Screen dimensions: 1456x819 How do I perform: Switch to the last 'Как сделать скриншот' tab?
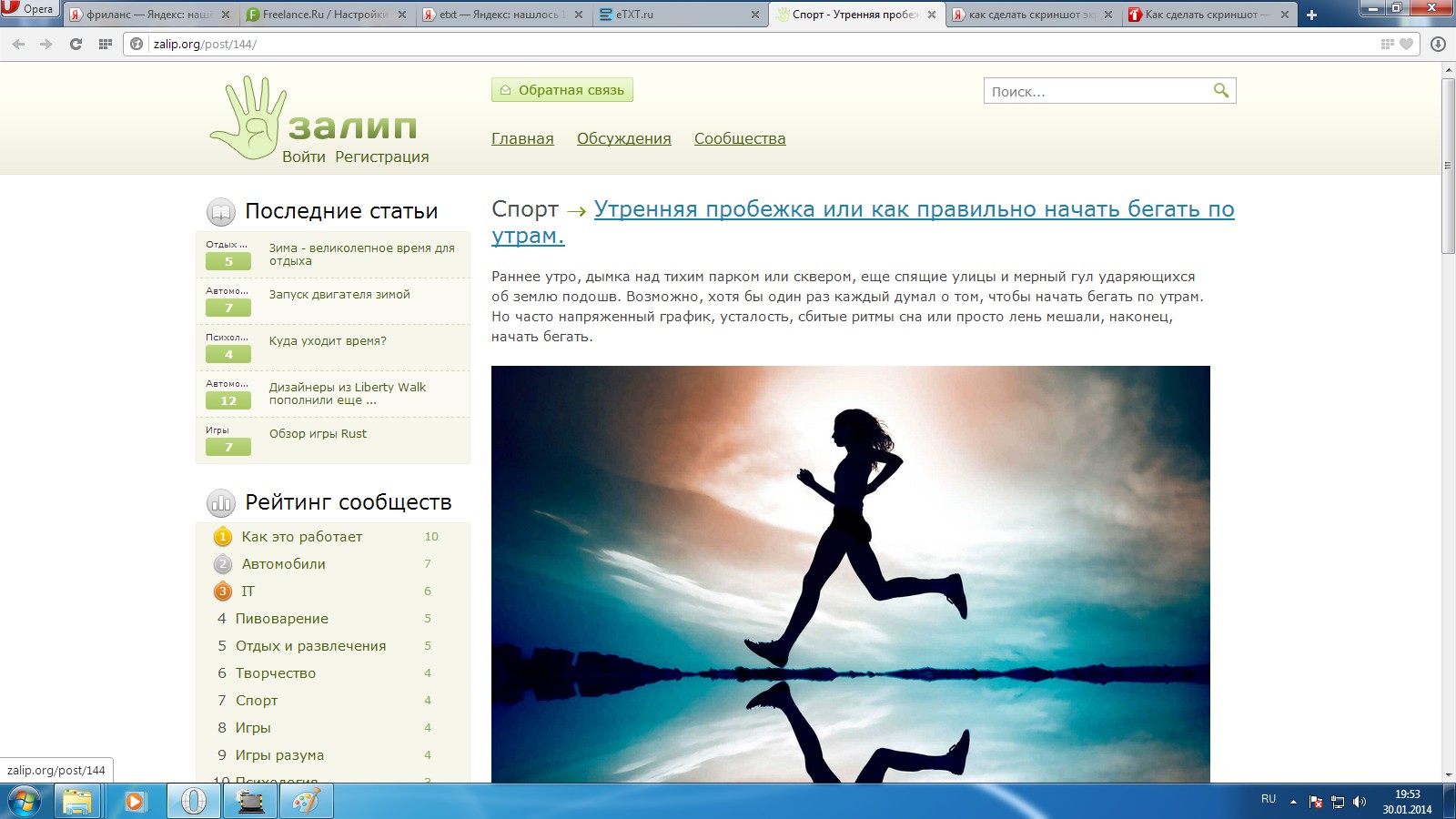(x=1208, y=15)
